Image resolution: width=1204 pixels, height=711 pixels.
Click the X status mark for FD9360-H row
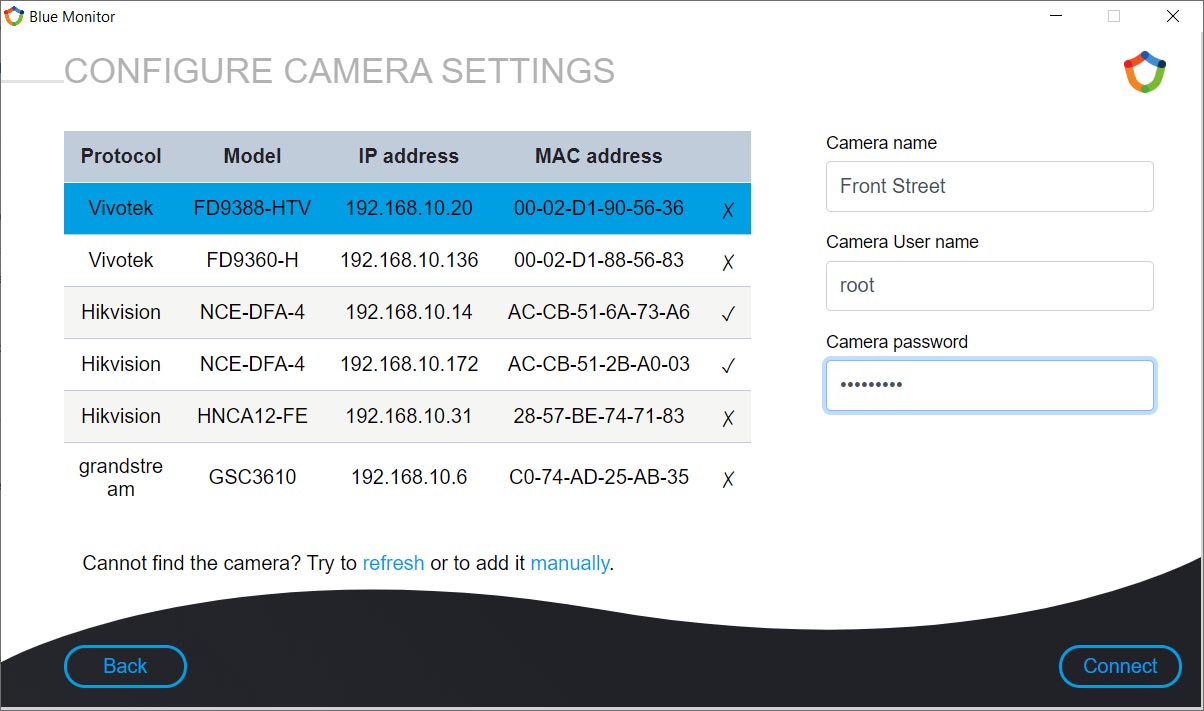(728, 261)
